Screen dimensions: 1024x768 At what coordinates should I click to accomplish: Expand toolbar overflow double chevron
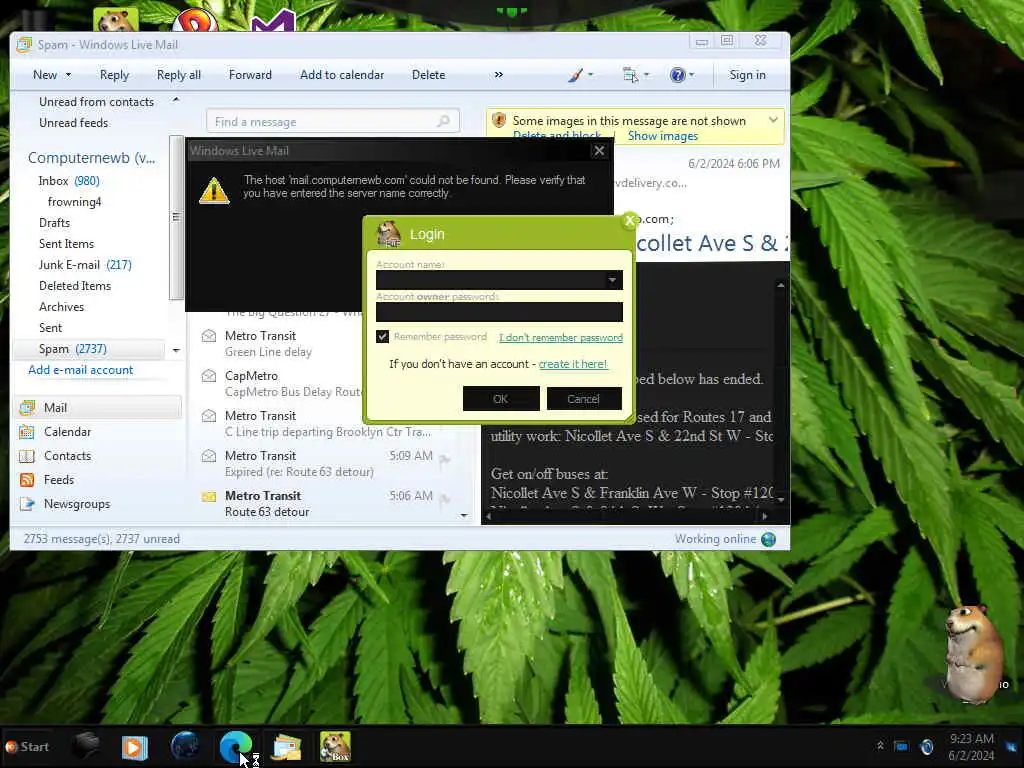click(499, 75)
